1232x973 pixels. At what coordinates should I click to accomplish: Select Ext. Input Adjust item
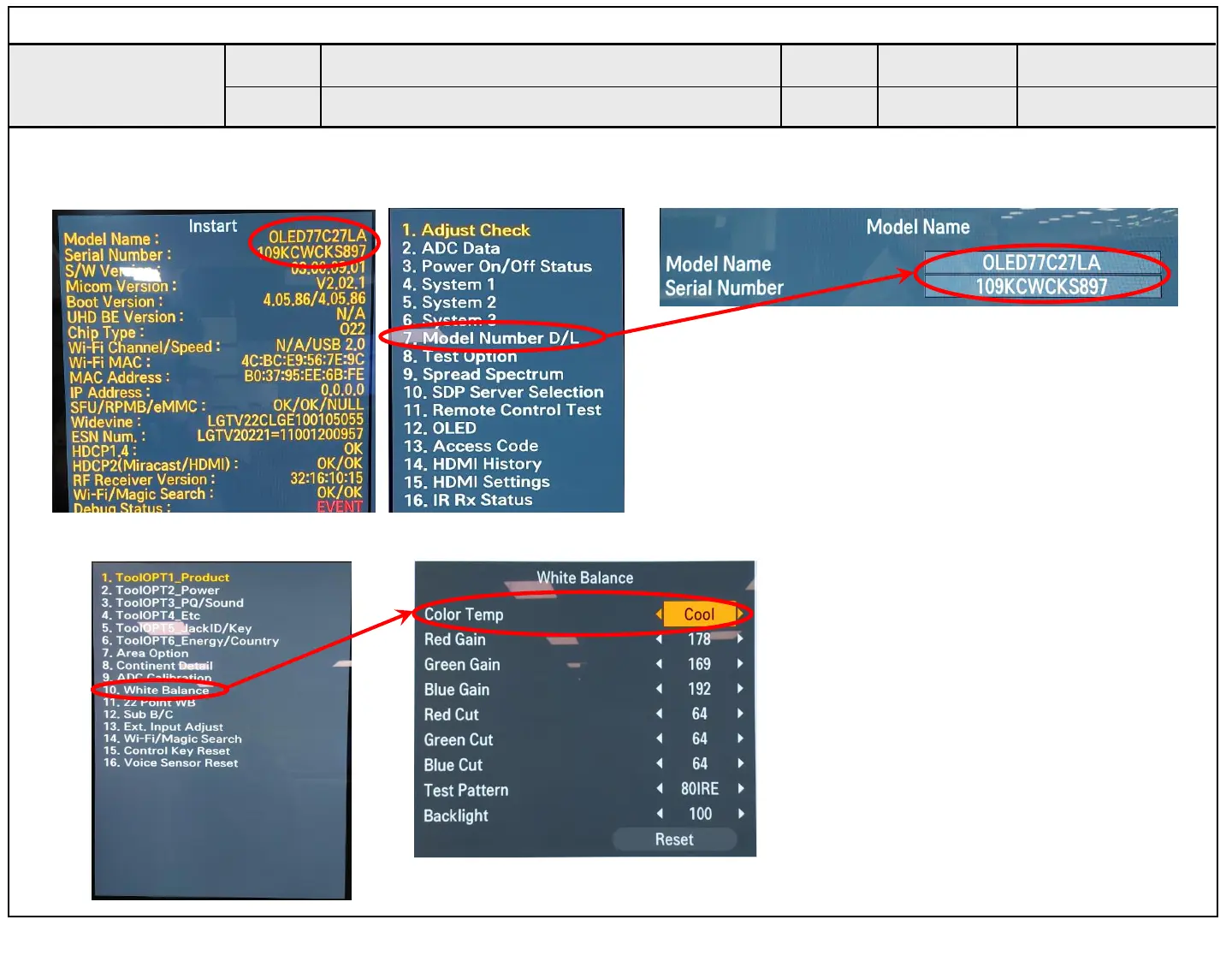(x=163, y=727)
